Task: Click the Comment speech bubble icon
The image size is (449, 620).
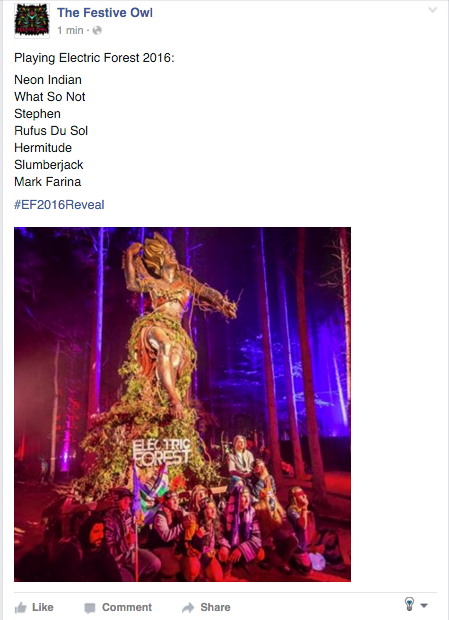Action: pos(90,608)
